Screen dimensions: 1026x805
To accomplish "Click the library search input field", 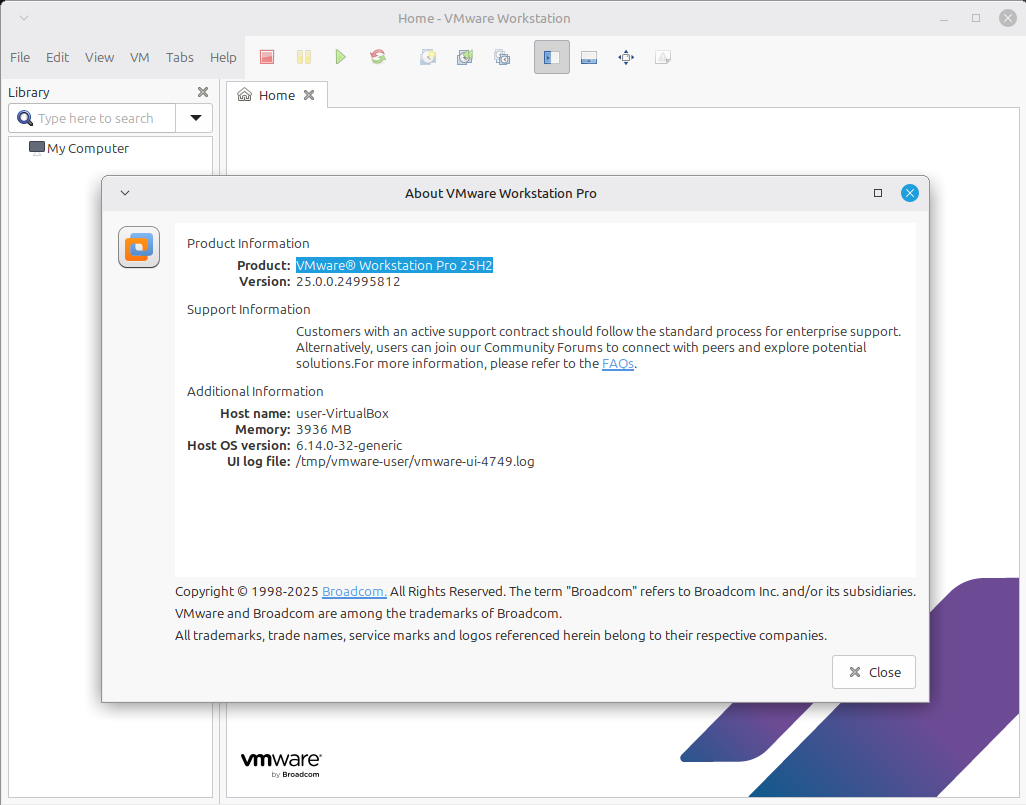I will tap(98, 118).
